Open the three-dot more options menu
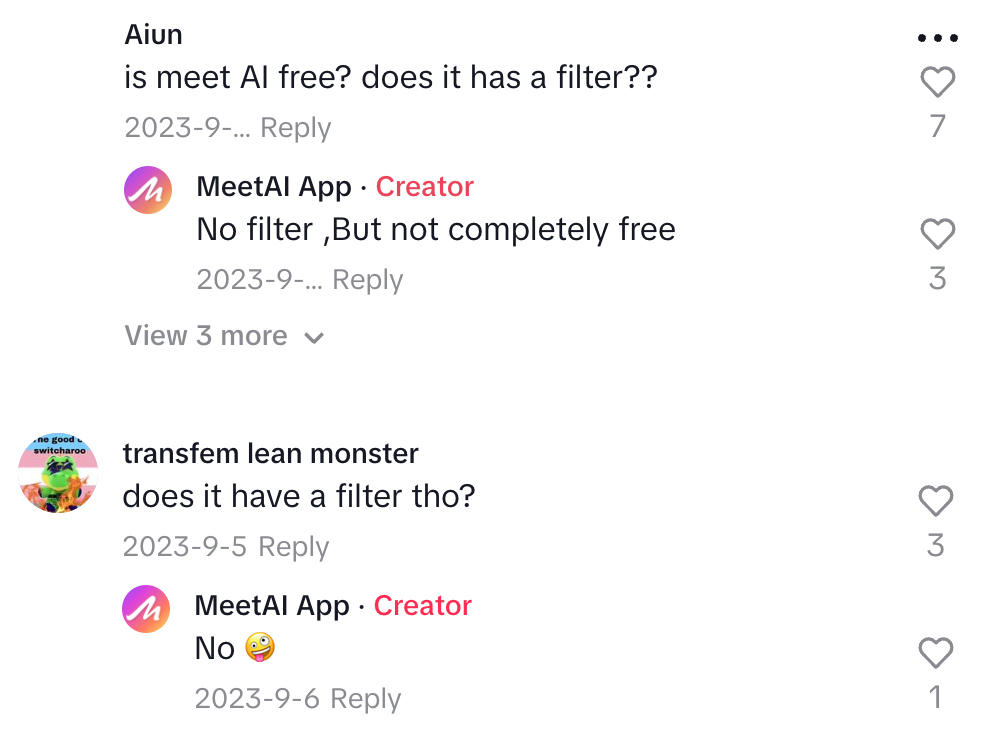Viewport: 992px width, 744px height. [937, 38]
